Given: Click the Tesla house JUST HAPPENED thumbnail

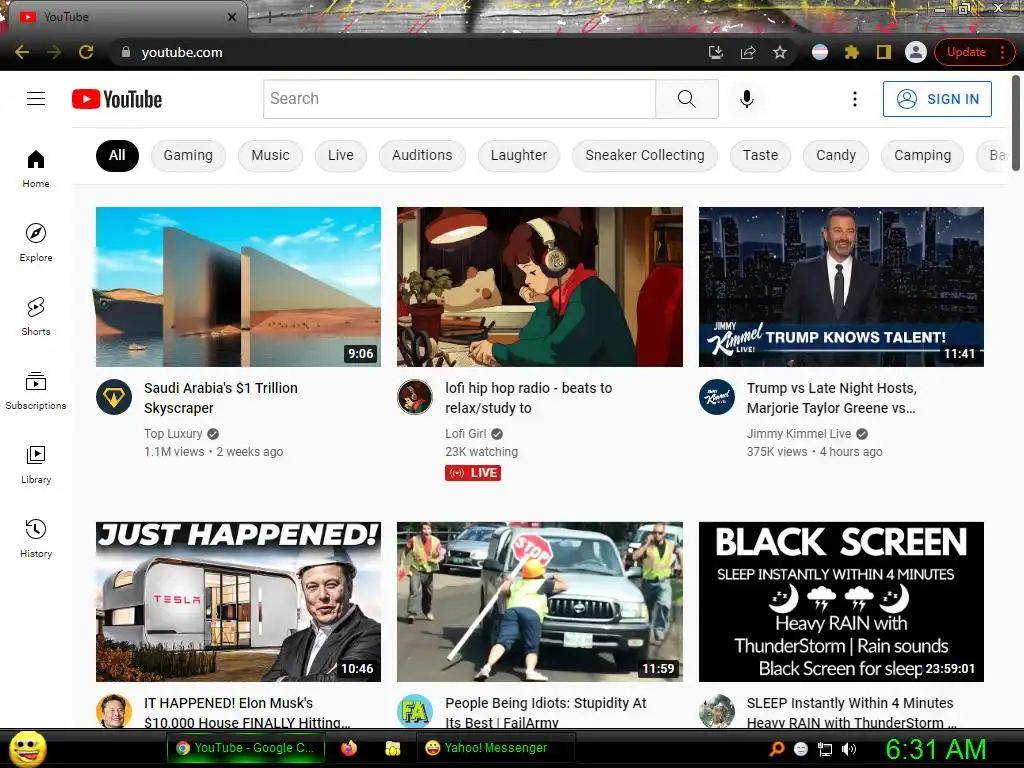Looking at the screenshot, I should [238, 601].
